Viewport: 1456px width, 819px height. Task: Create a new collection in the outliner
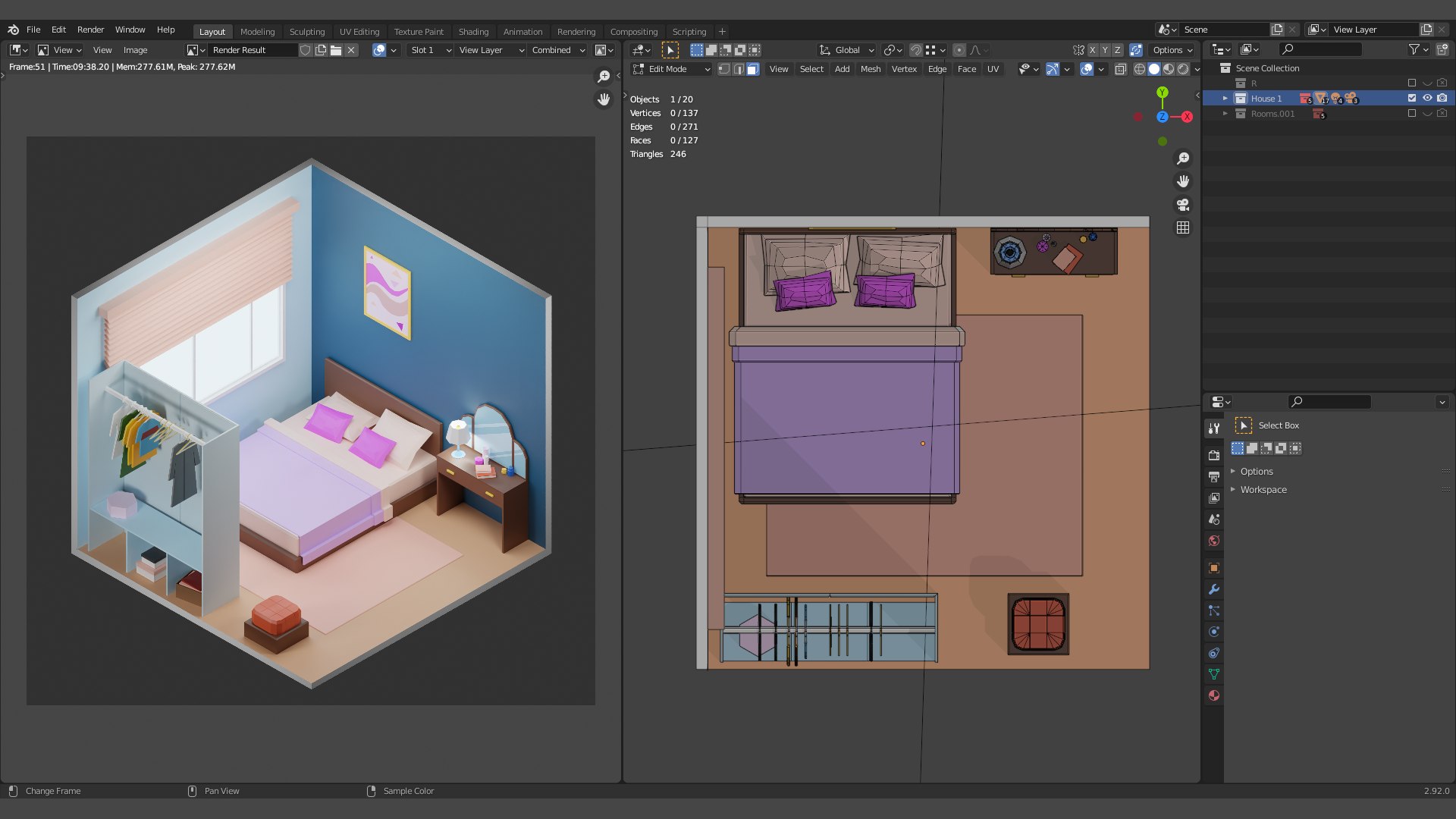(x=1442, y=49)
